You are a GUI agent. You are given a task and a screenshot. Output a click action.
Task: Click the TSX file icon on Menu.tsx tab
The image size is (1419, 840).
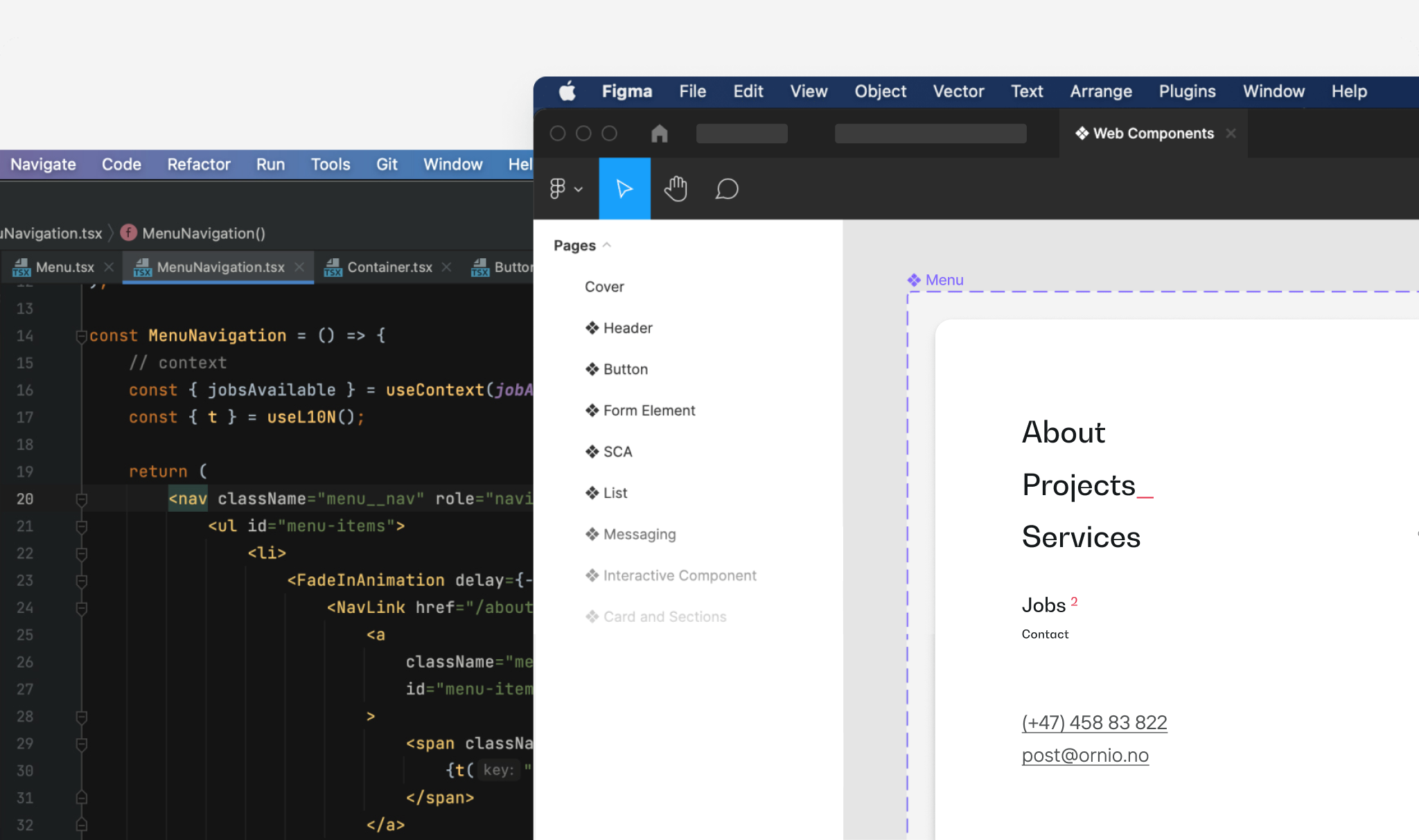coord(21,267)
